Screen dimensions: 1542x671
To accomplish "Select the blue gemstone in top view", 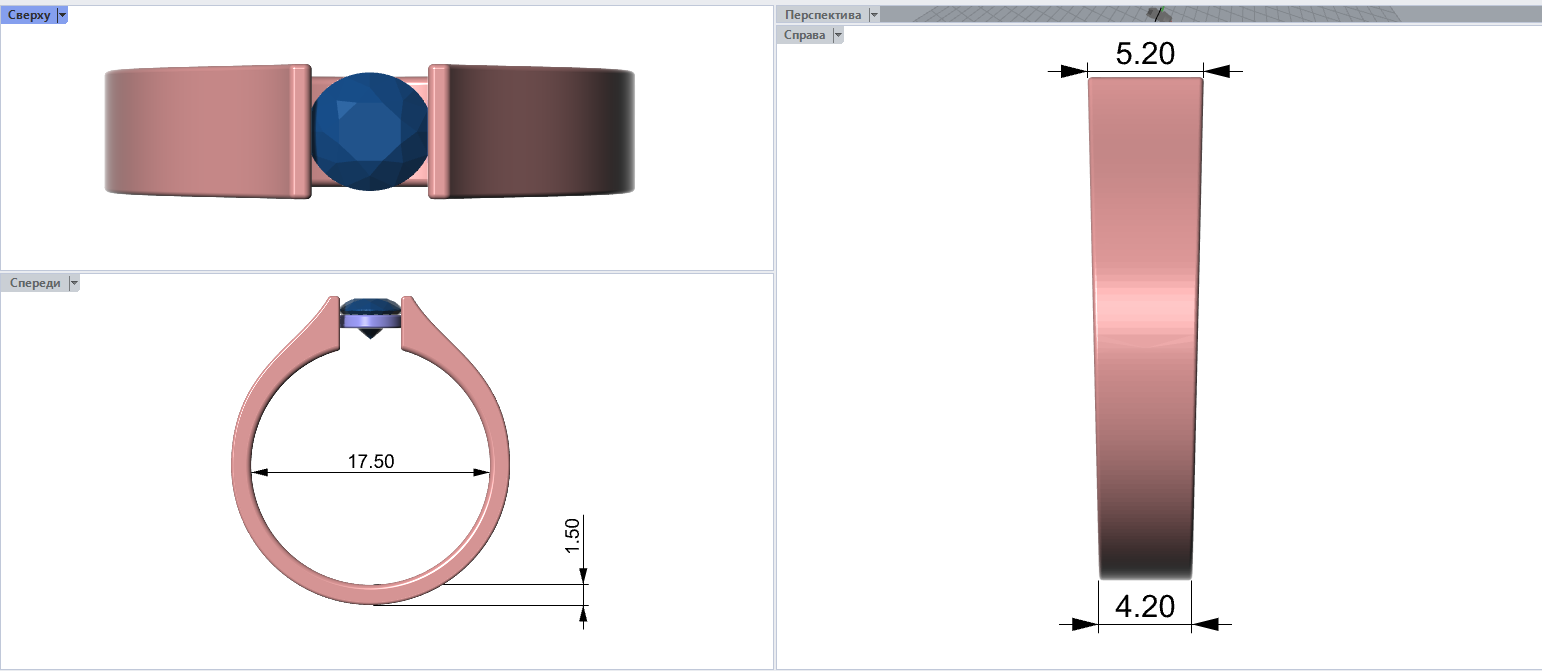I will pyautogui.click(x=370, y=131).
